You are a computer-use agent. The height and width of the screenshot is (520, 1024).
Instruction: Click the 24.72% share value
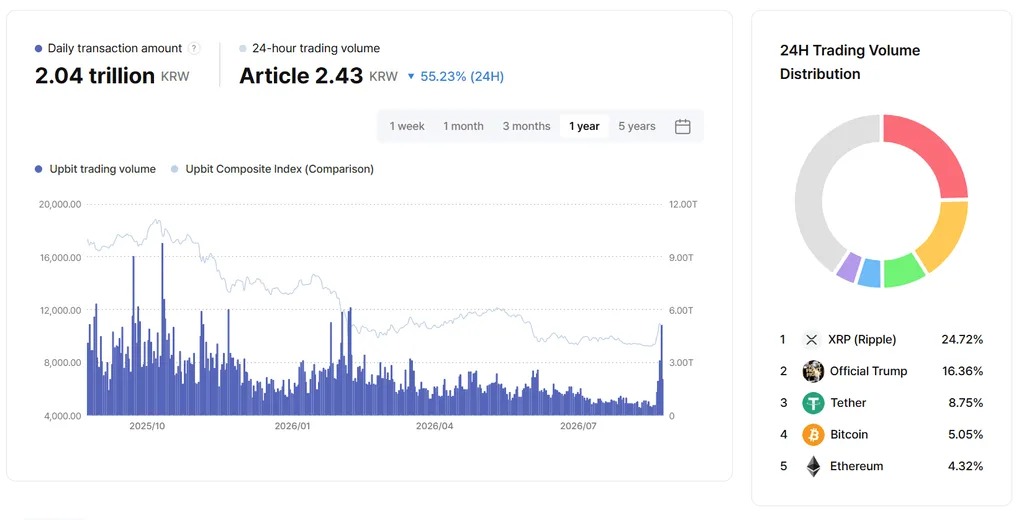(x=962, y=340)
